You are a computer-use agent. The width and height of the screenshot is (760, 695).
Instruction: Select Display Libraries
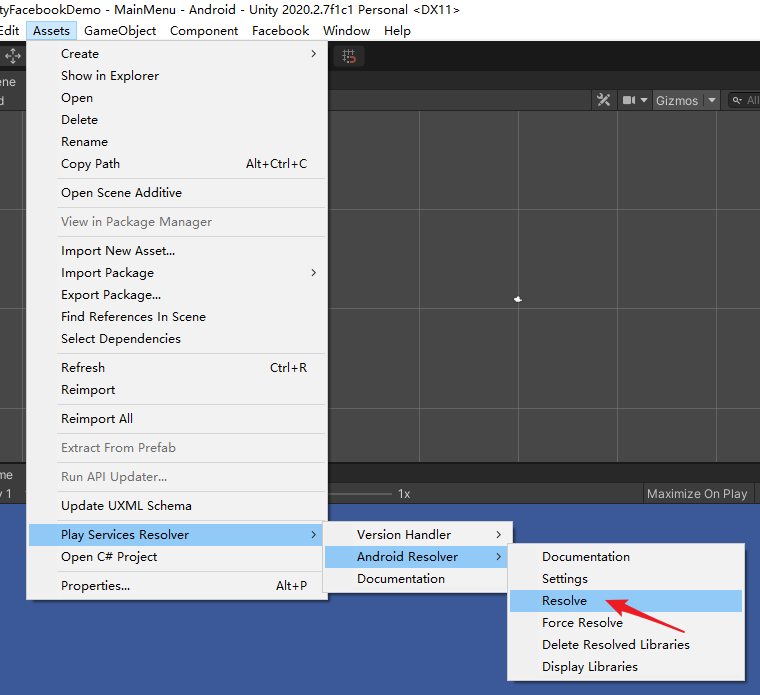tap(626, 667)
